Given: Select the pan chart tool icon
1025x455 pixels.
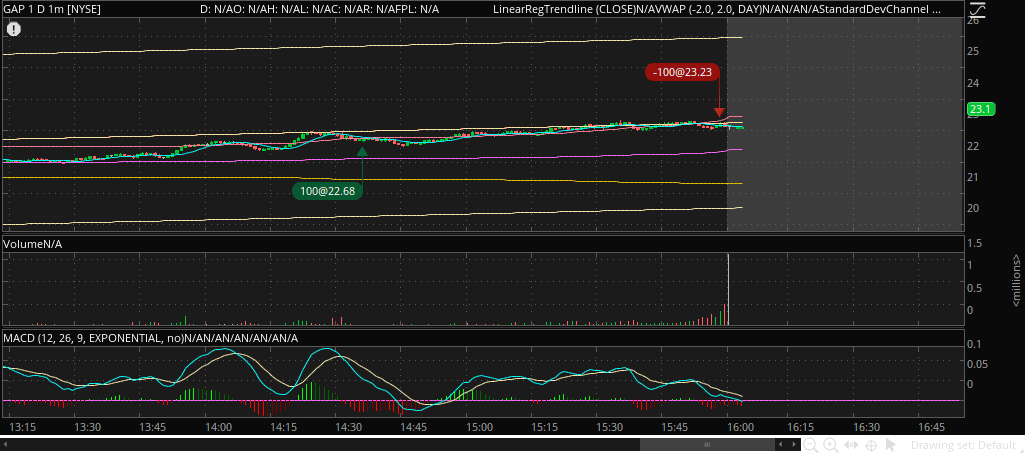Looking at the screenshot, I should [850, 446].
